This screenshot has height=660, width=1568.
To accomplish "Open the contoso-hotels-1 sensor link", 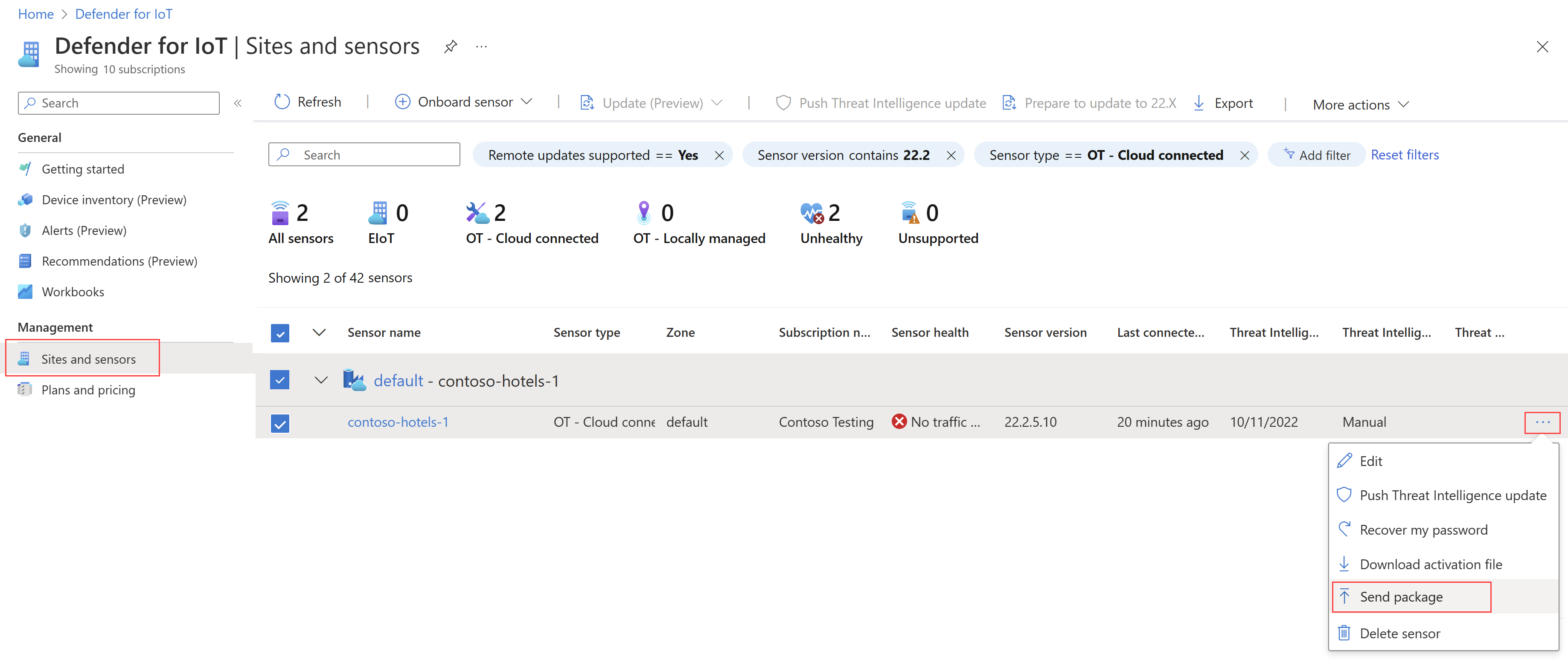I will [398, 422].
